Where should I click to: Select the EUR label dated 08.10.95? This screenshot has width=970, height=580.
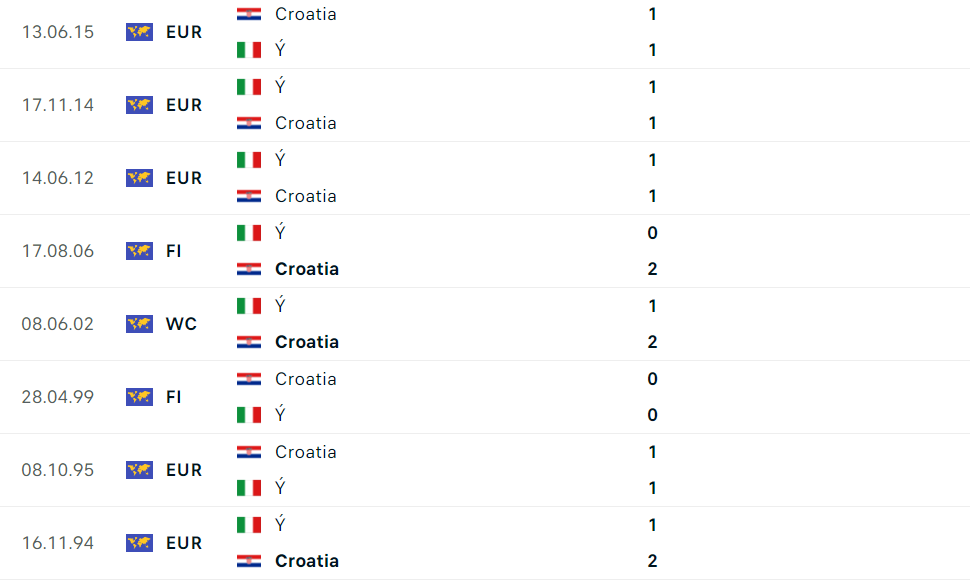click(x=184, y=470)
